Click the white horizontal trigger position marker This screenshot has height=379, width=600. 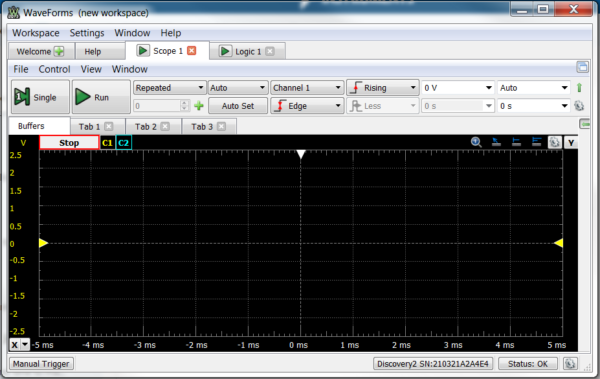[x=301, y=154]
